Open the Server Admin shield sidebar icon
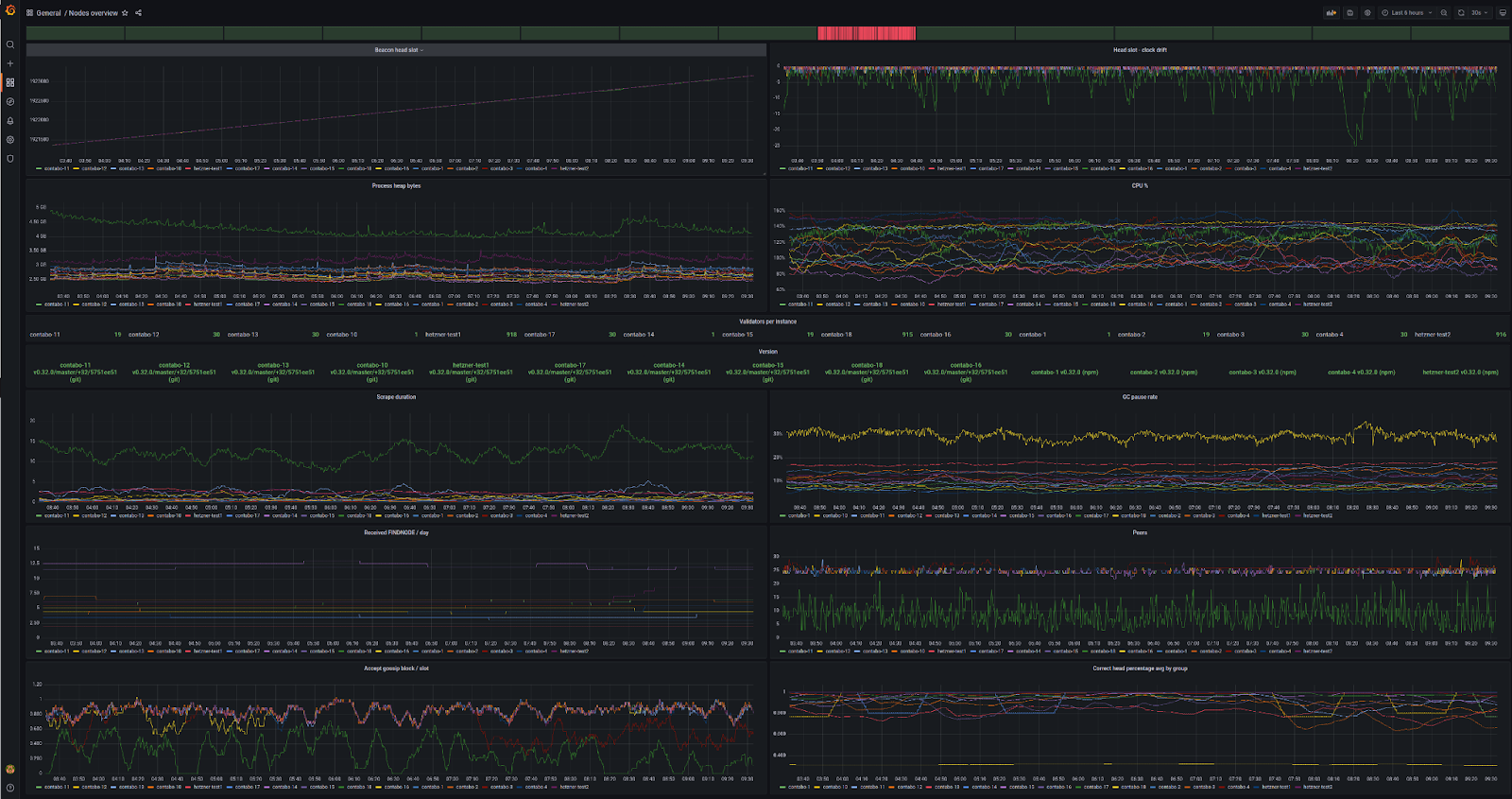1512x799 pixels. (x=10, y=158)
